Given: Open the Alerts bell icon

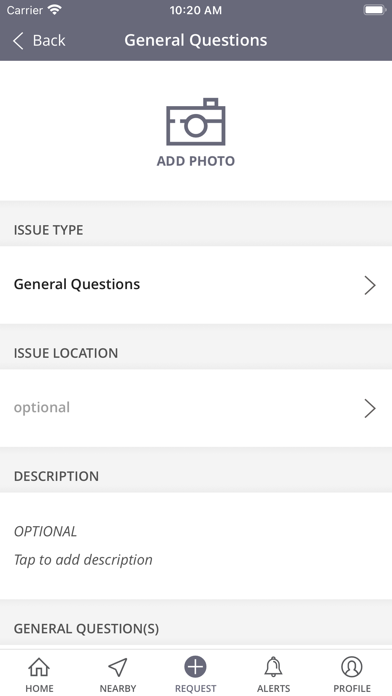Looking at the screenshot, I should click(x=273, y=667).
